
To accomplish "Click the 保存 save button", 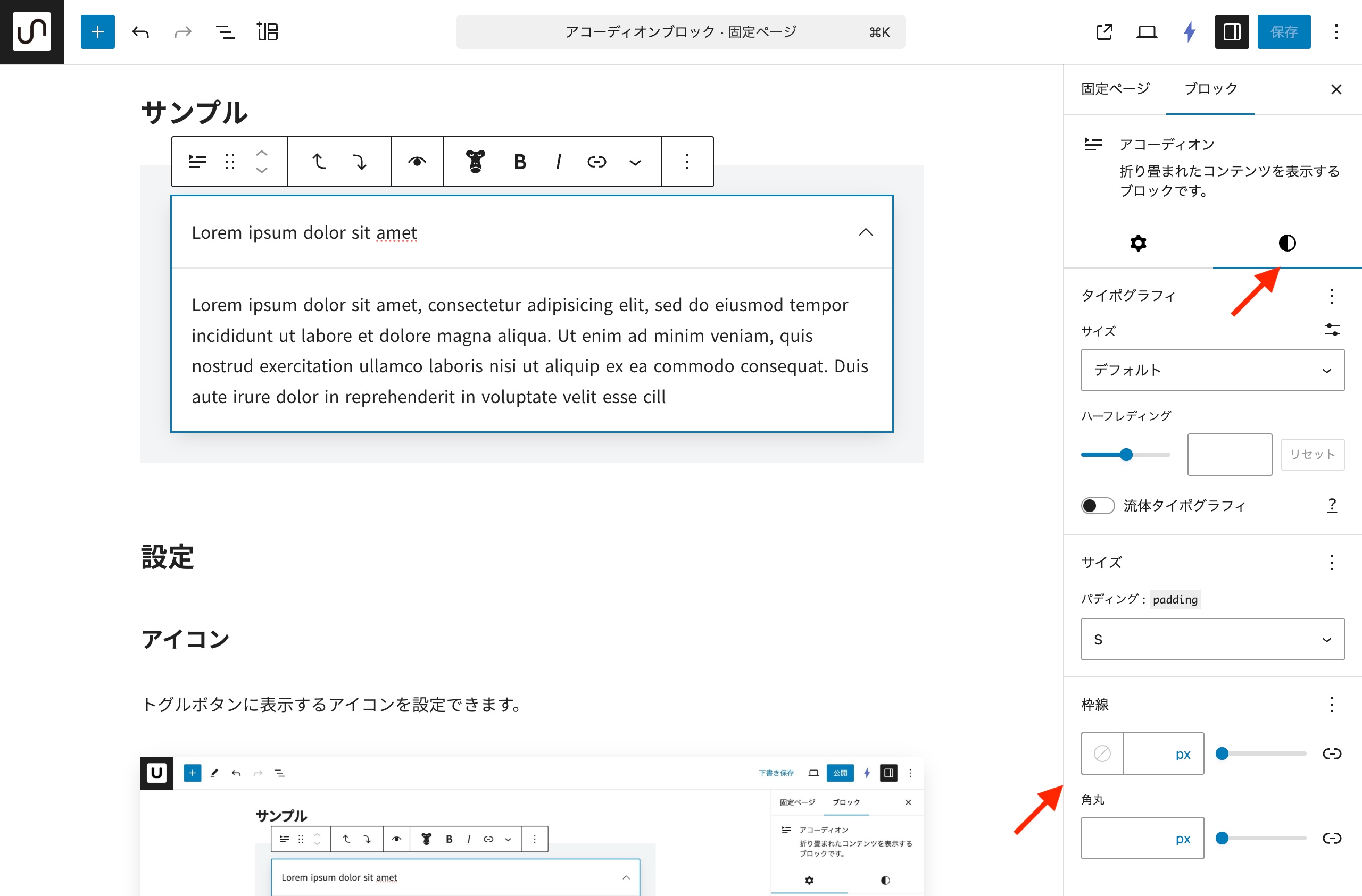I will point(1284,32).
